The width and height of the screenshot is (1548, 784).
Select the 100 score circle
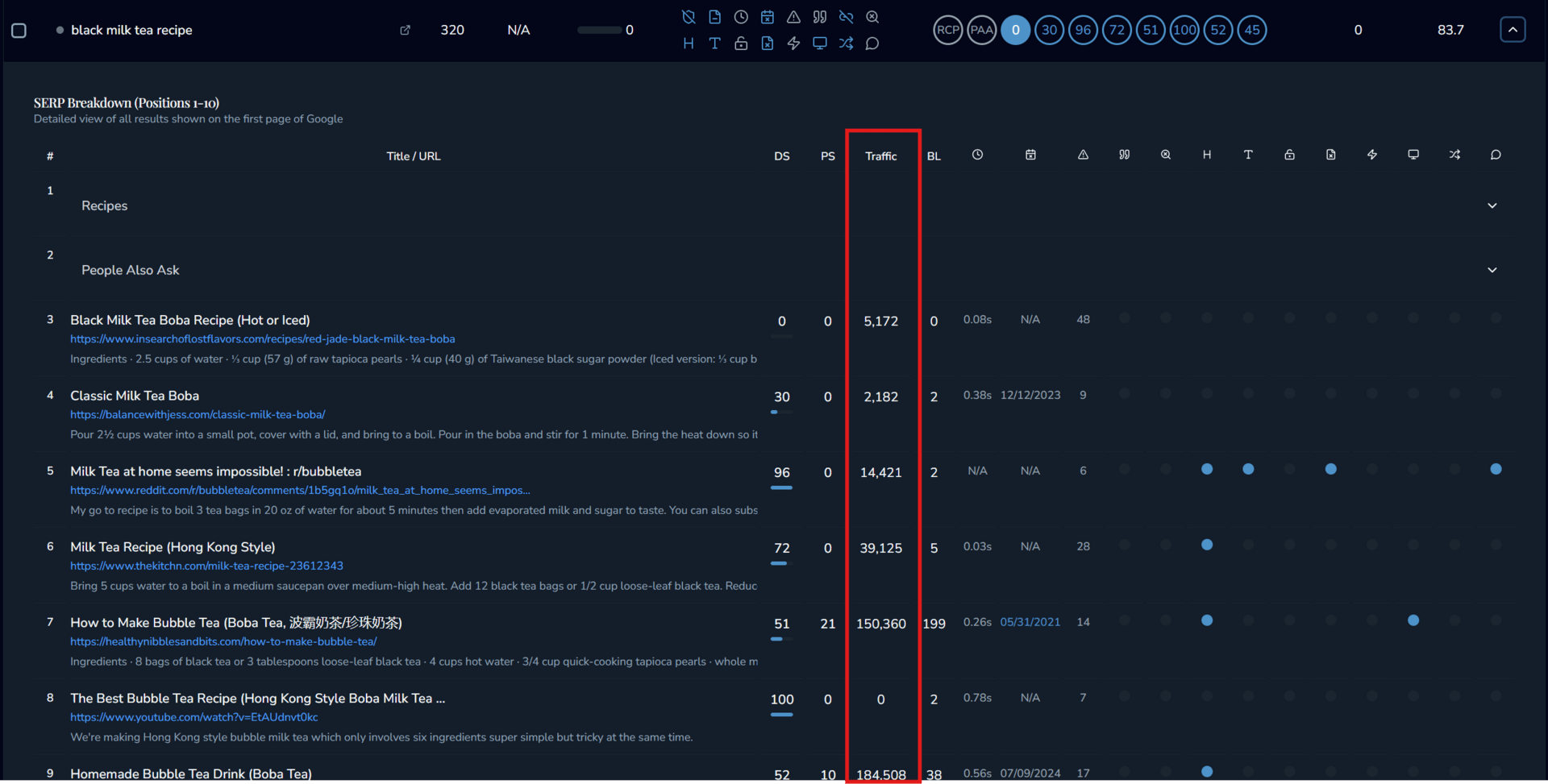coord(1184,31)
